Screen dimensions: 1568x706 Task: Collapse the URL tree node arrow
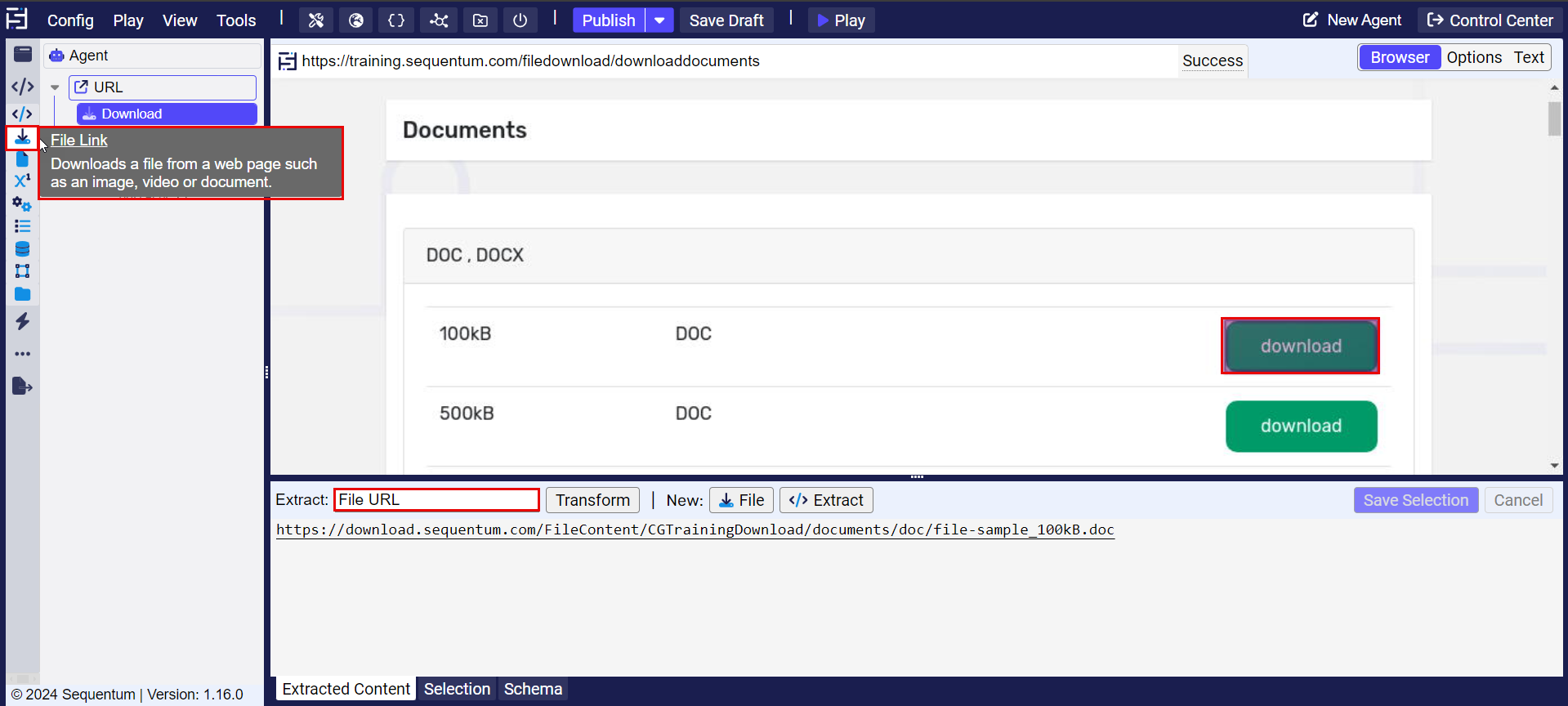(x=55, y=87)
